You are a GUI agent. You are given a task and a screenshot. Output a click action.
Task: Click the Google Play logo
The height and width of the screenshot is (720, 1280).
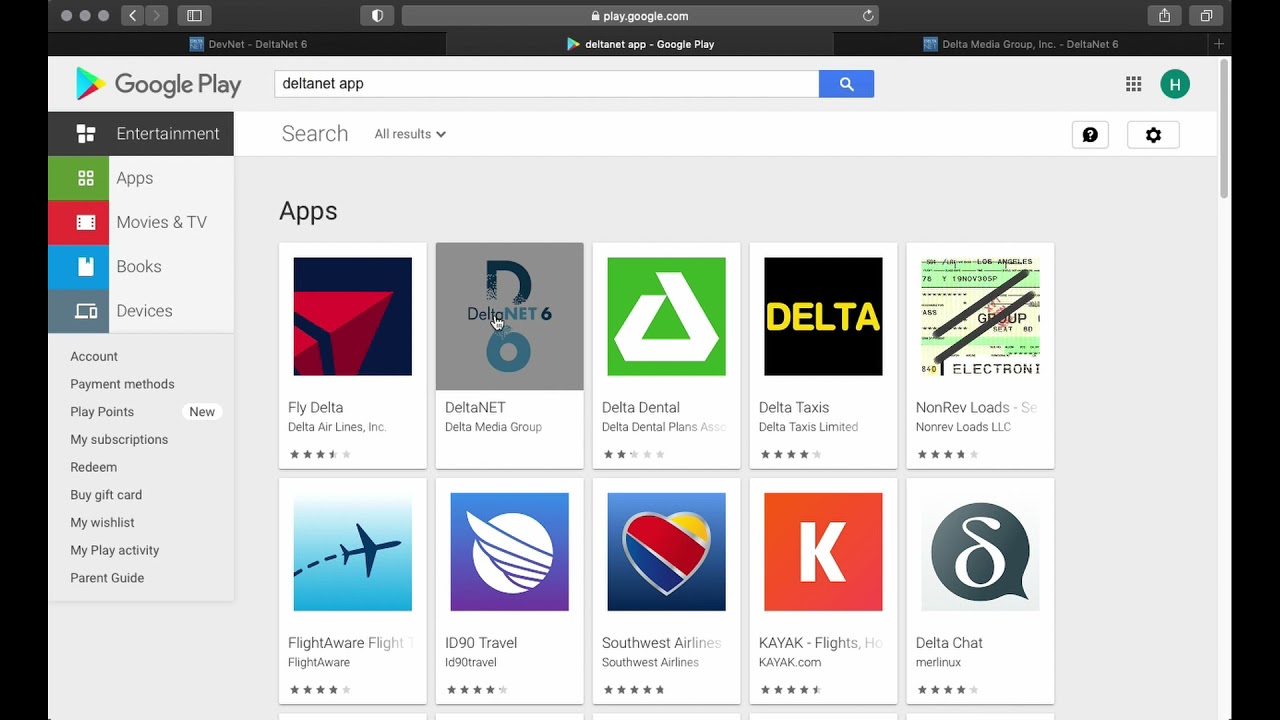(158, 84)
